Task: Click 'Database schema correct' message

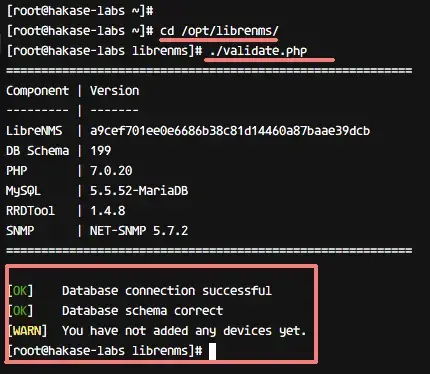Action: [142, 311]
